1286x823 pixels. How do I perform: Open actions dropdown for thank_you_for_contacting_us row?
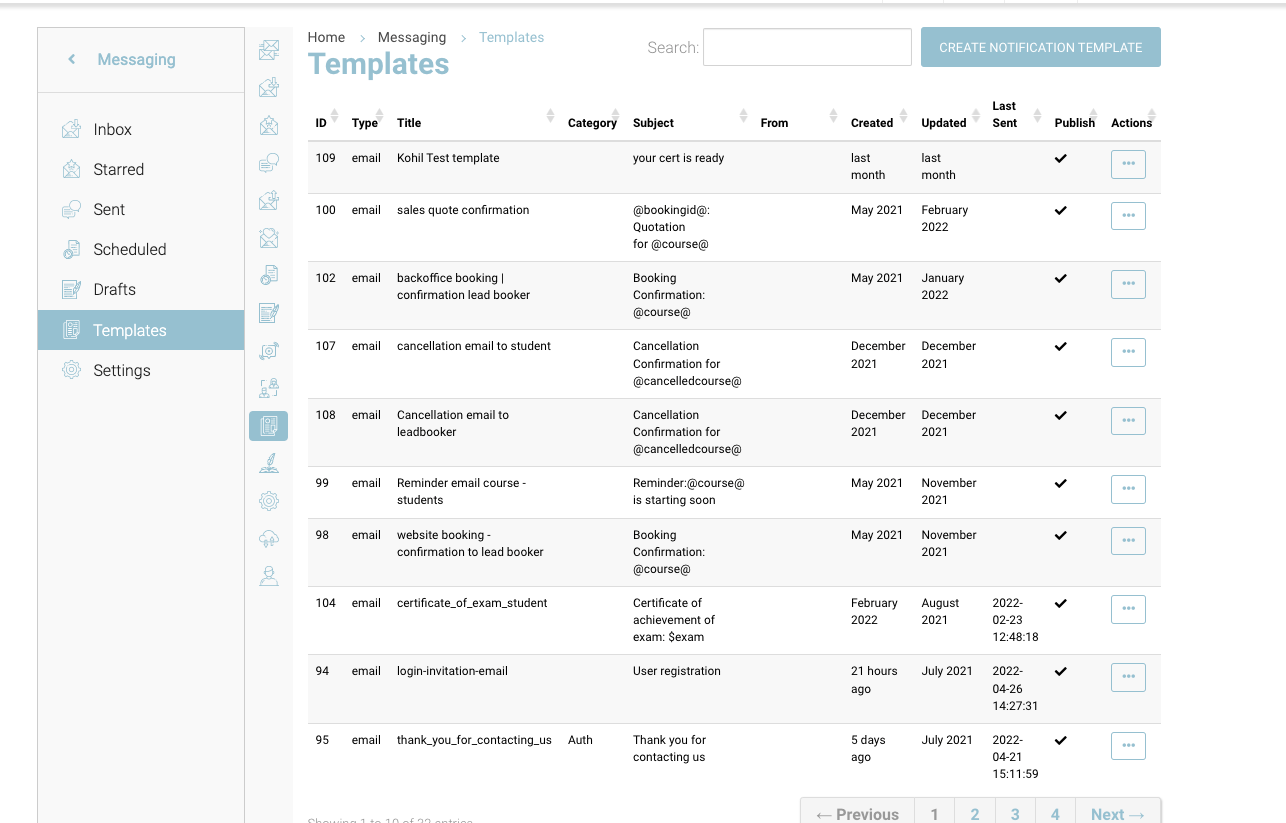point(1128,746)
